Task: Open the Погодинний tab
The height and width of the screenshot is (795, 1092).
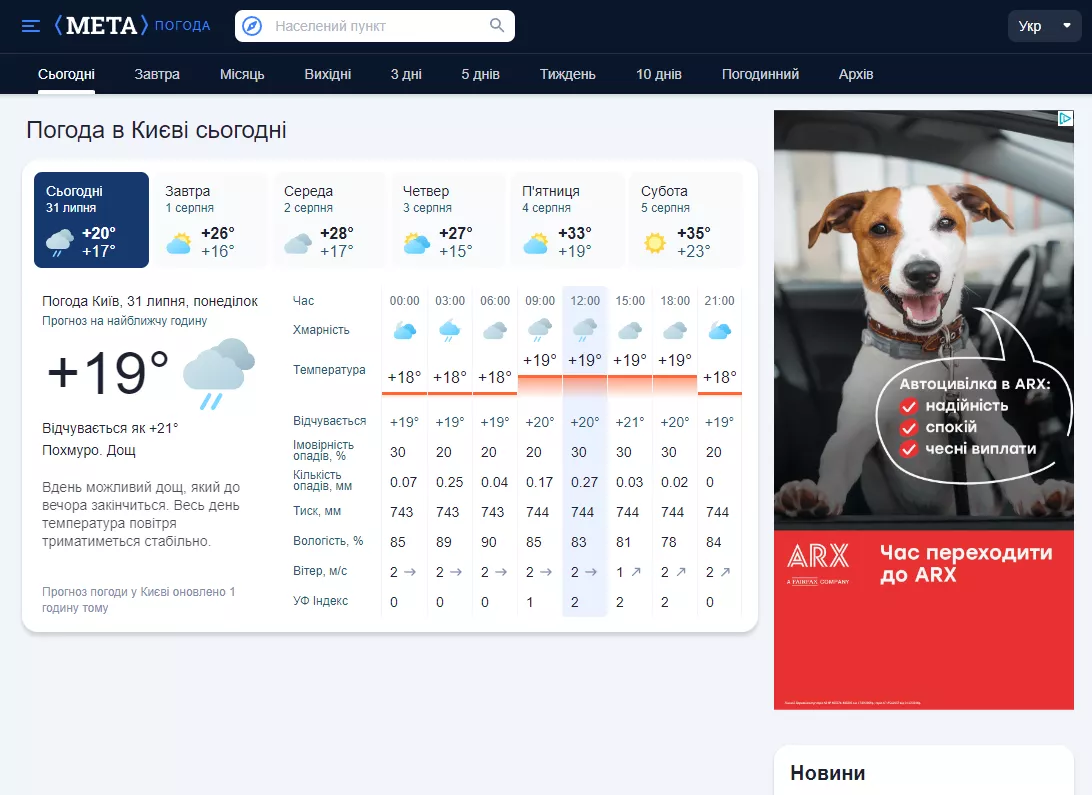Action: pos(760,74)
